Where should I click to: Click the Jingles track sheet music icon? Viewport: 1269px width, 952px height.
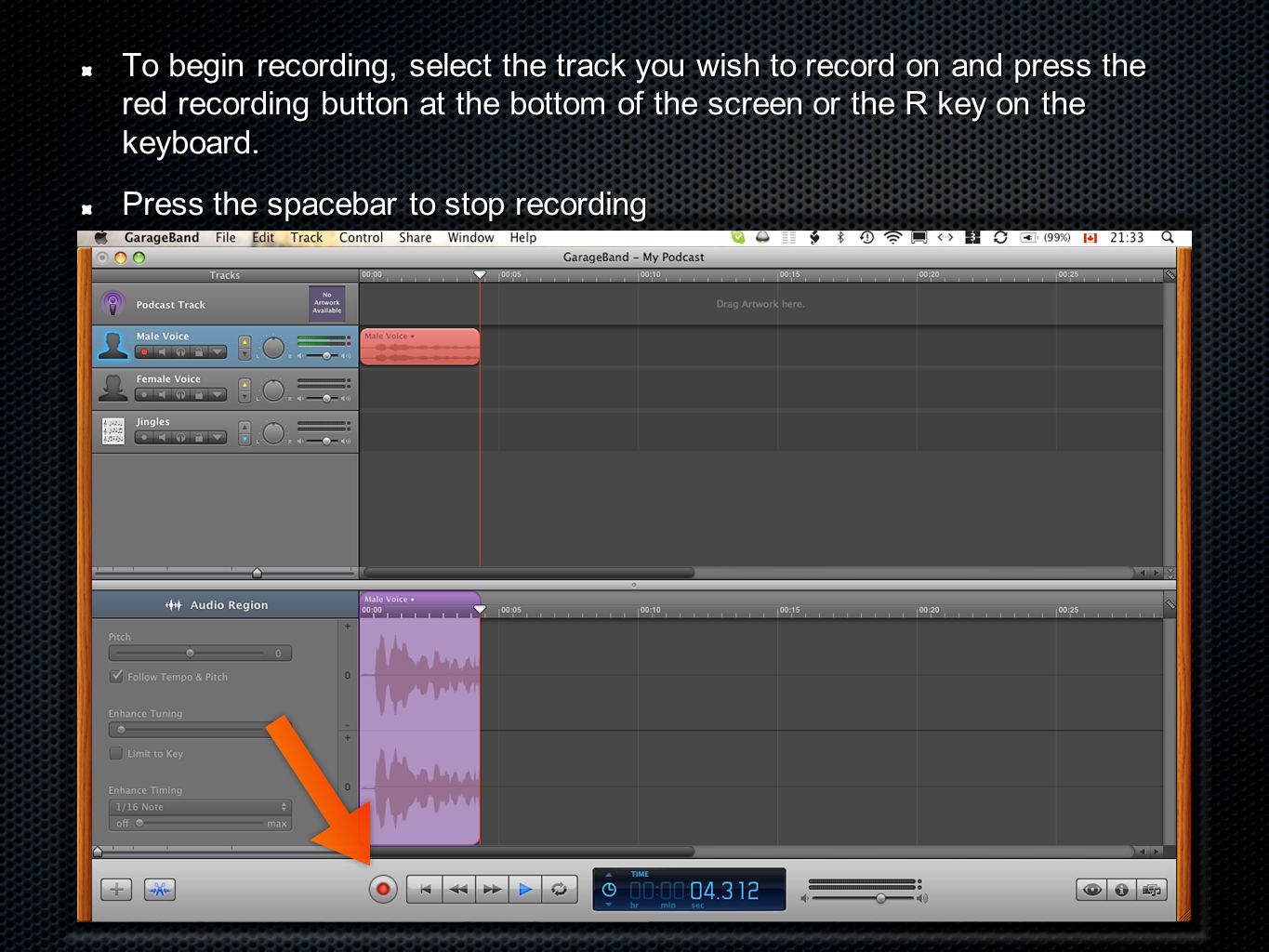pyautogui.click(x=112, y=430)
